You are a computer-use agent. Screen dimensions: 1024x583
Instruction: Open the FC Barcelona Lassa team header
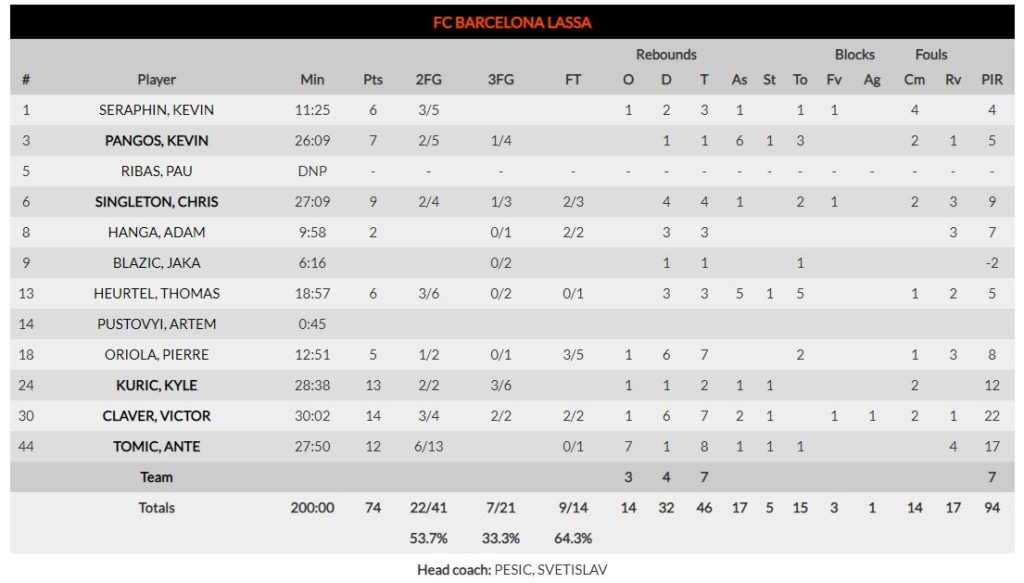pyautogui.click(x=512, y=22)
